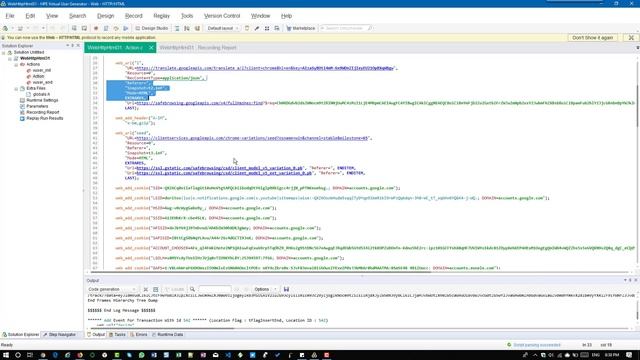Collapse the Extra Files folder node
The image size is (640, 360).
click(16, 89)
